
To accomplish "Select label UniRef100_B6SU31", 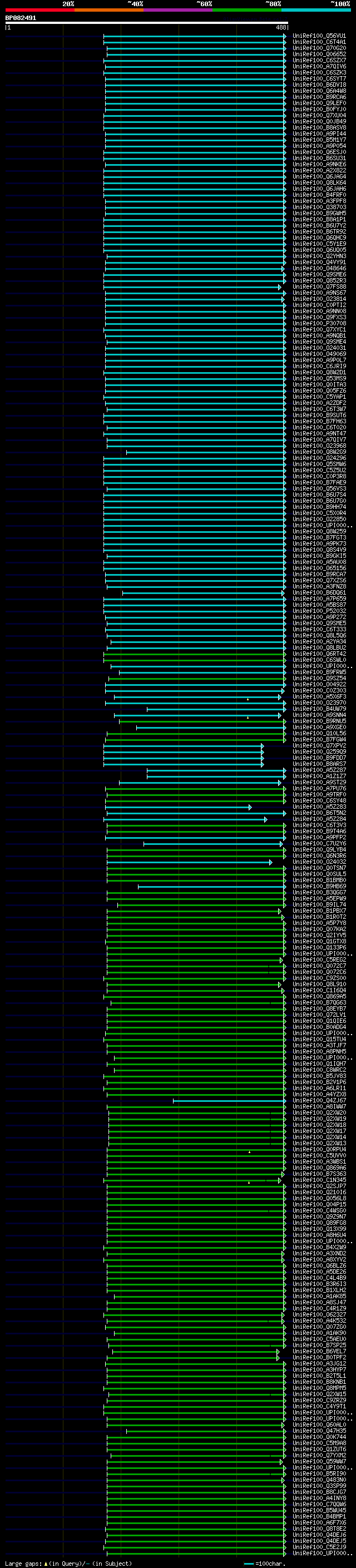I will pyautogui.click(x=319, y=159).
